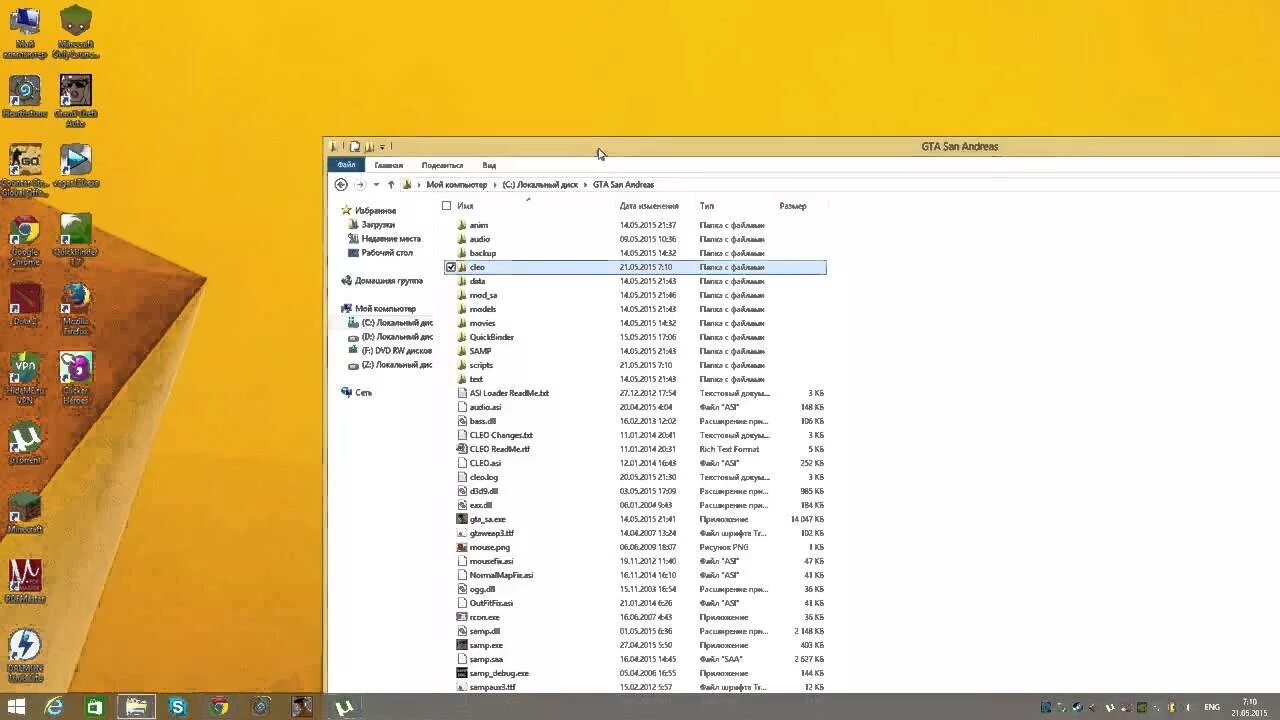Screen dimensions: 1280x720
Task: Select the QuickBinder folder in file list
Action: [x=491, y=337]
